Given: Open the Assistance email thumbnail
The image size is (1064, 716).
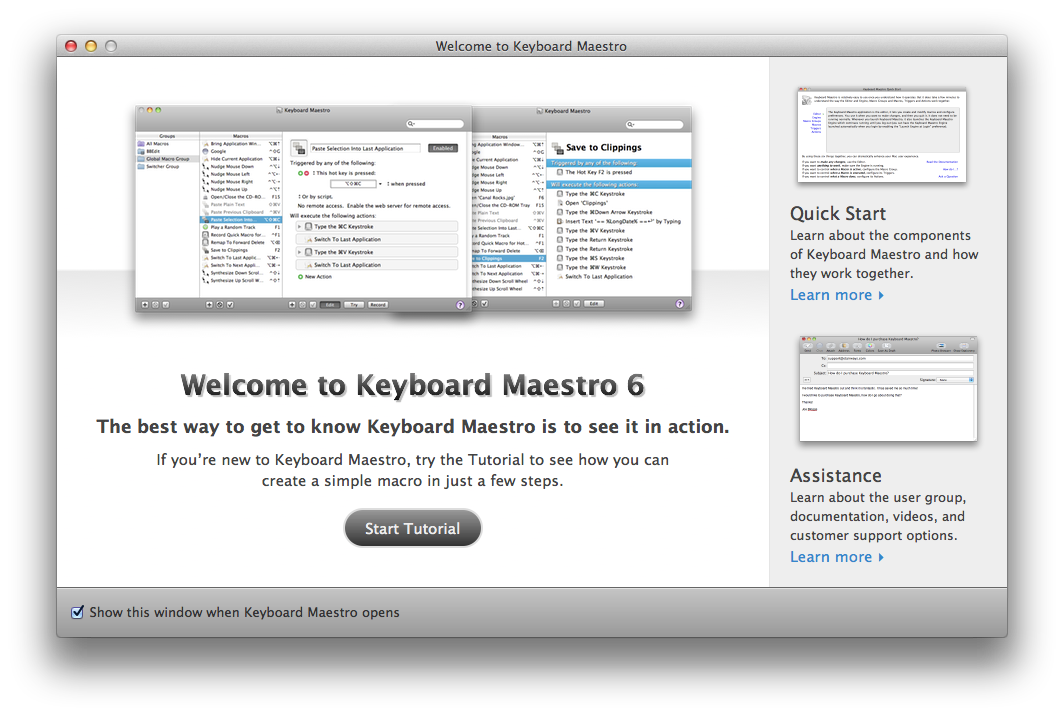Looking at the screenshot, I should coord(888,389).
